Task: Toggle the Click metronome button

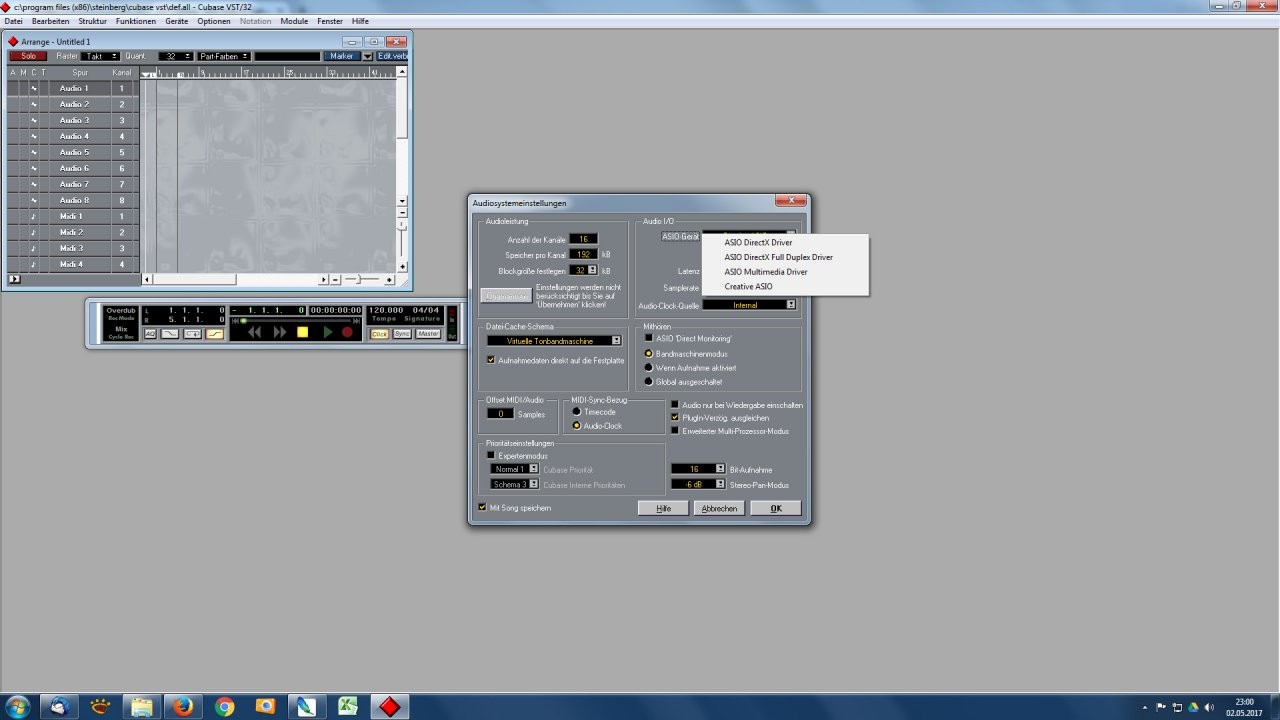Action: pos(379,334)
